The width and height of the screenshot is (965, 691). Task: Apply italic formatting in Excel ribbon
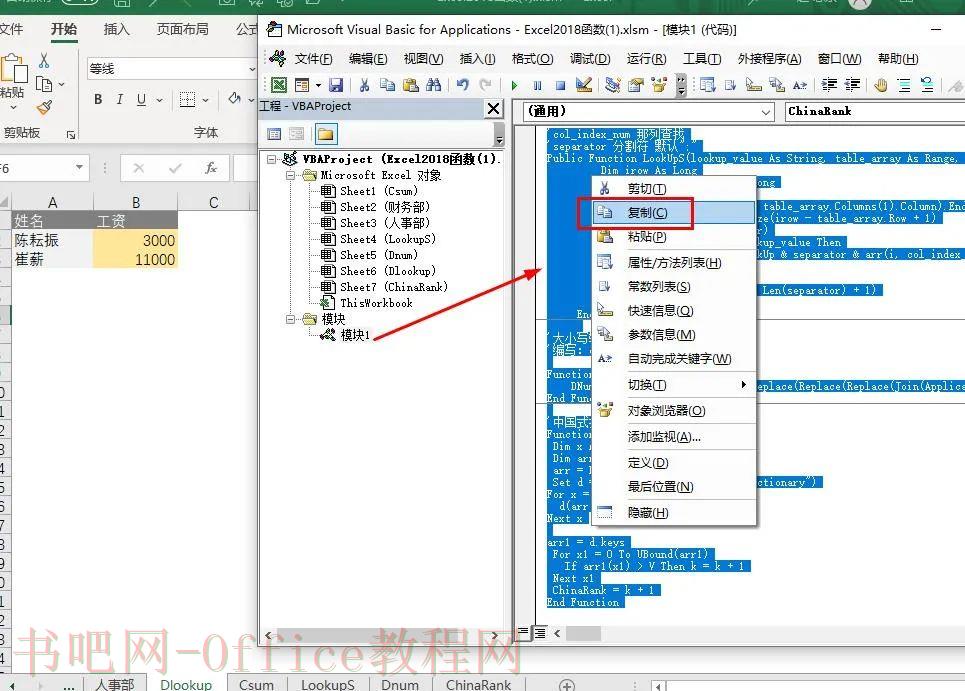[x=120, y=99]
